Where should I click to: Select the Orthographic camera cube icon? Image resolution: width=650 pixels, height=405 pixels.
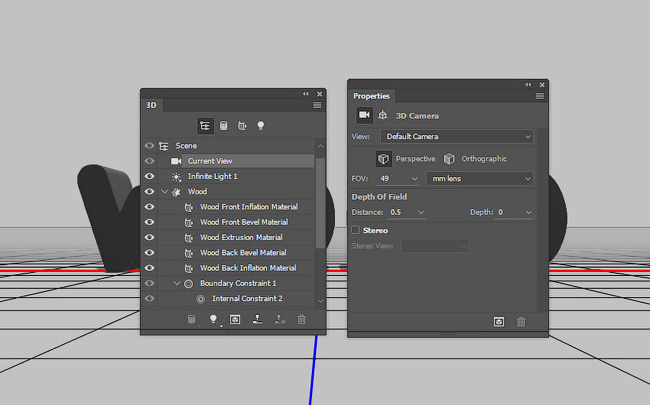coord(449,159)
